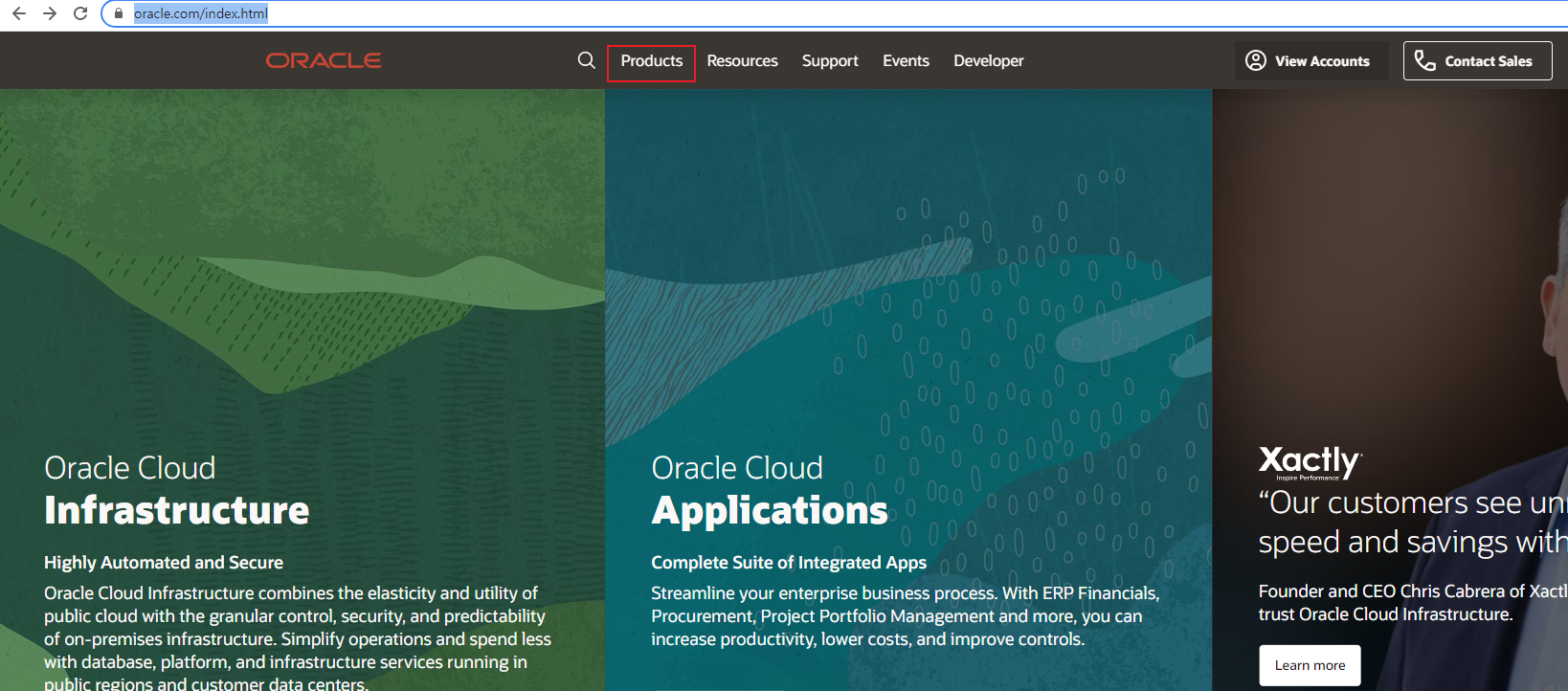The image size is (1568, 691).
Task: Click the 'Our customers see' quote text
Action: click(x=1413, y=523)
